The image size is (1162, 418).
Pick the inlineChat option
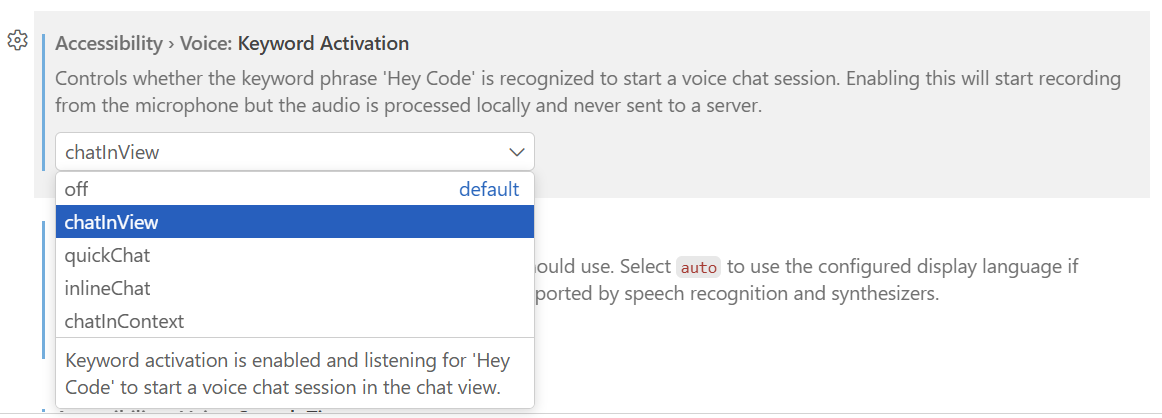pyautogui.click(x=107, y=288)
